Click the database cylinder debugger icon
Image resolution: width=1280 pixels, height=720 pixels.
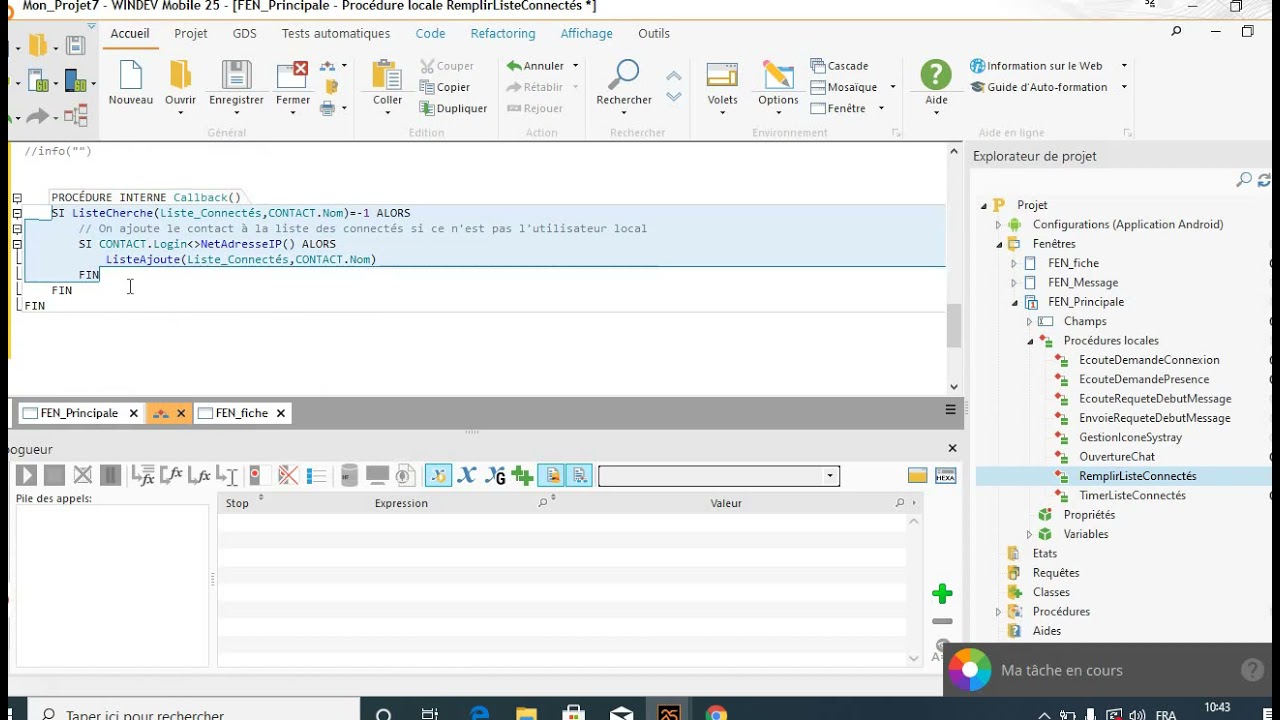pyautogui.click(x=349, y=476)
